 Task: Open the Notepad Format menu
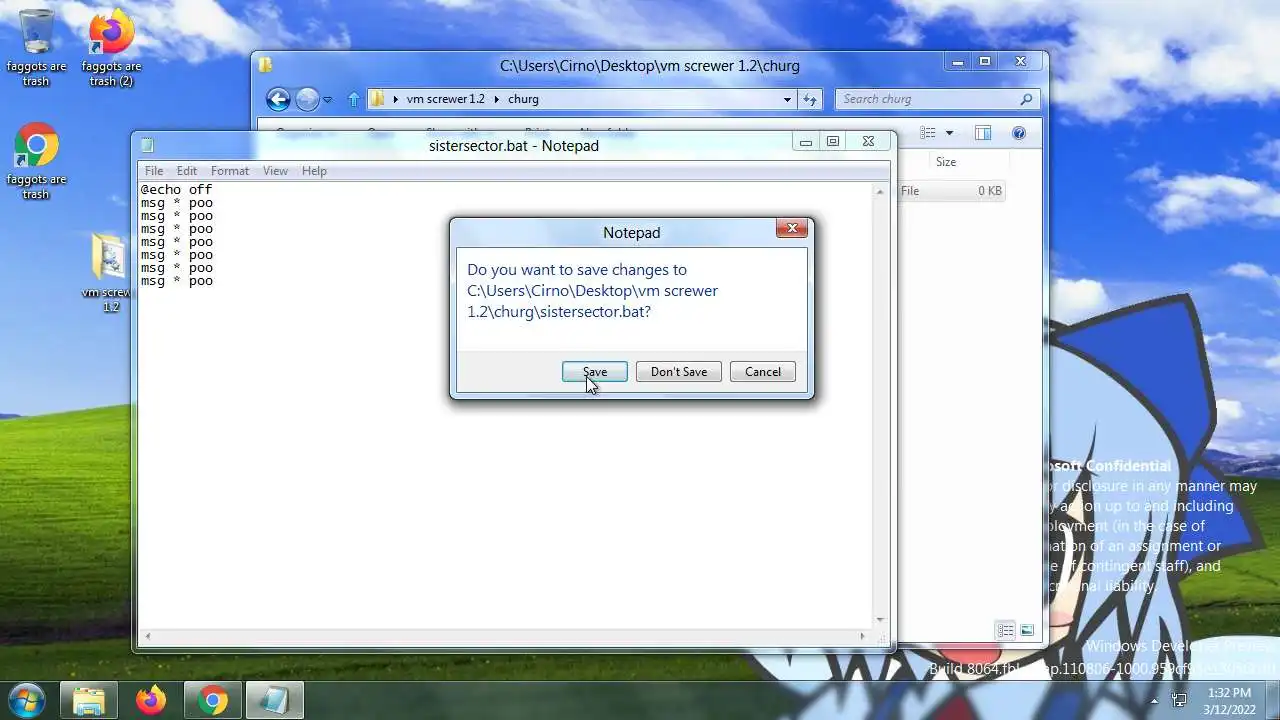point(230,171)
